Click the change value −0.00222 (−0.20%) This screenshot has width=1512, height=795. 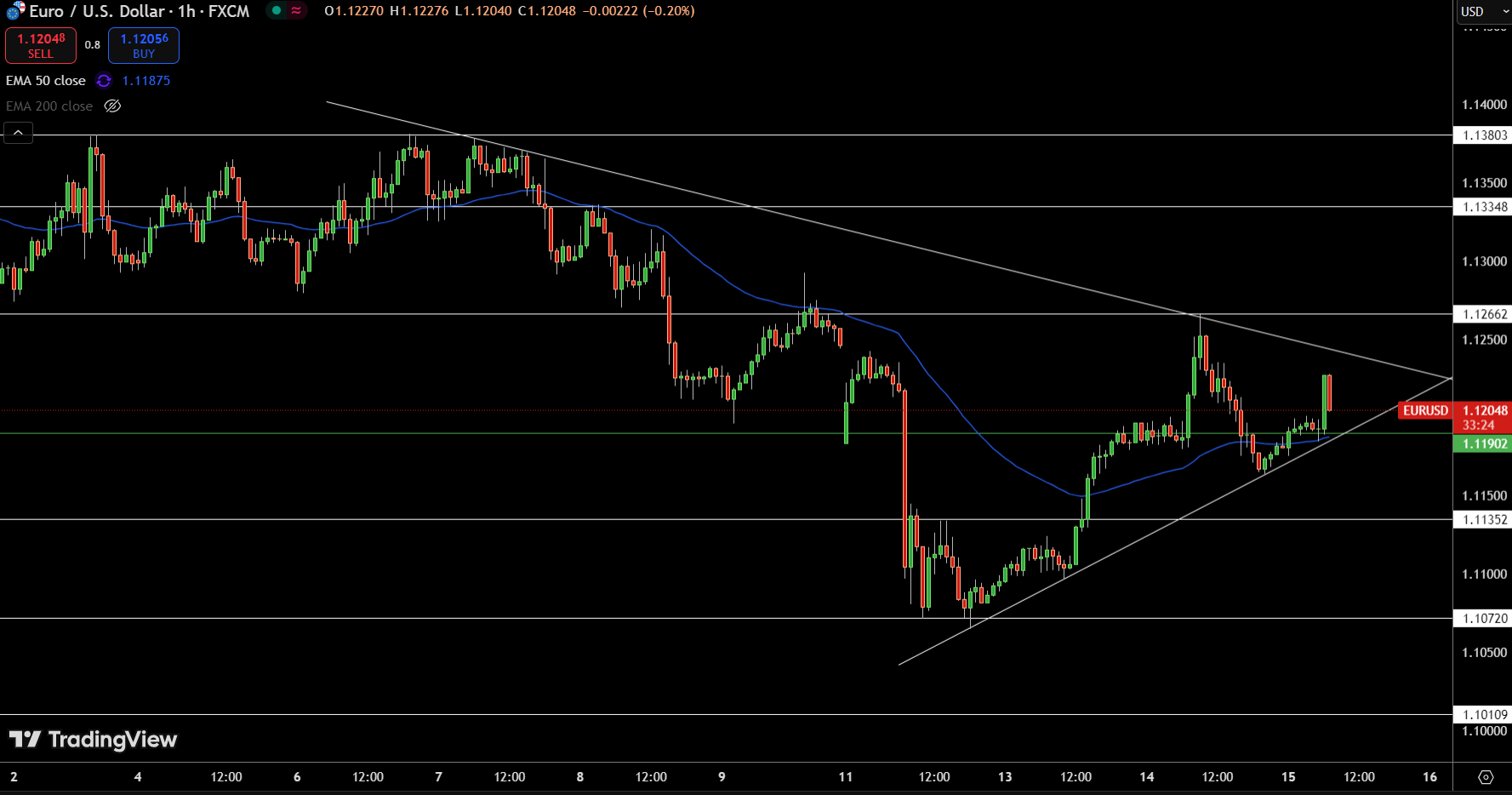coord(638,11)
